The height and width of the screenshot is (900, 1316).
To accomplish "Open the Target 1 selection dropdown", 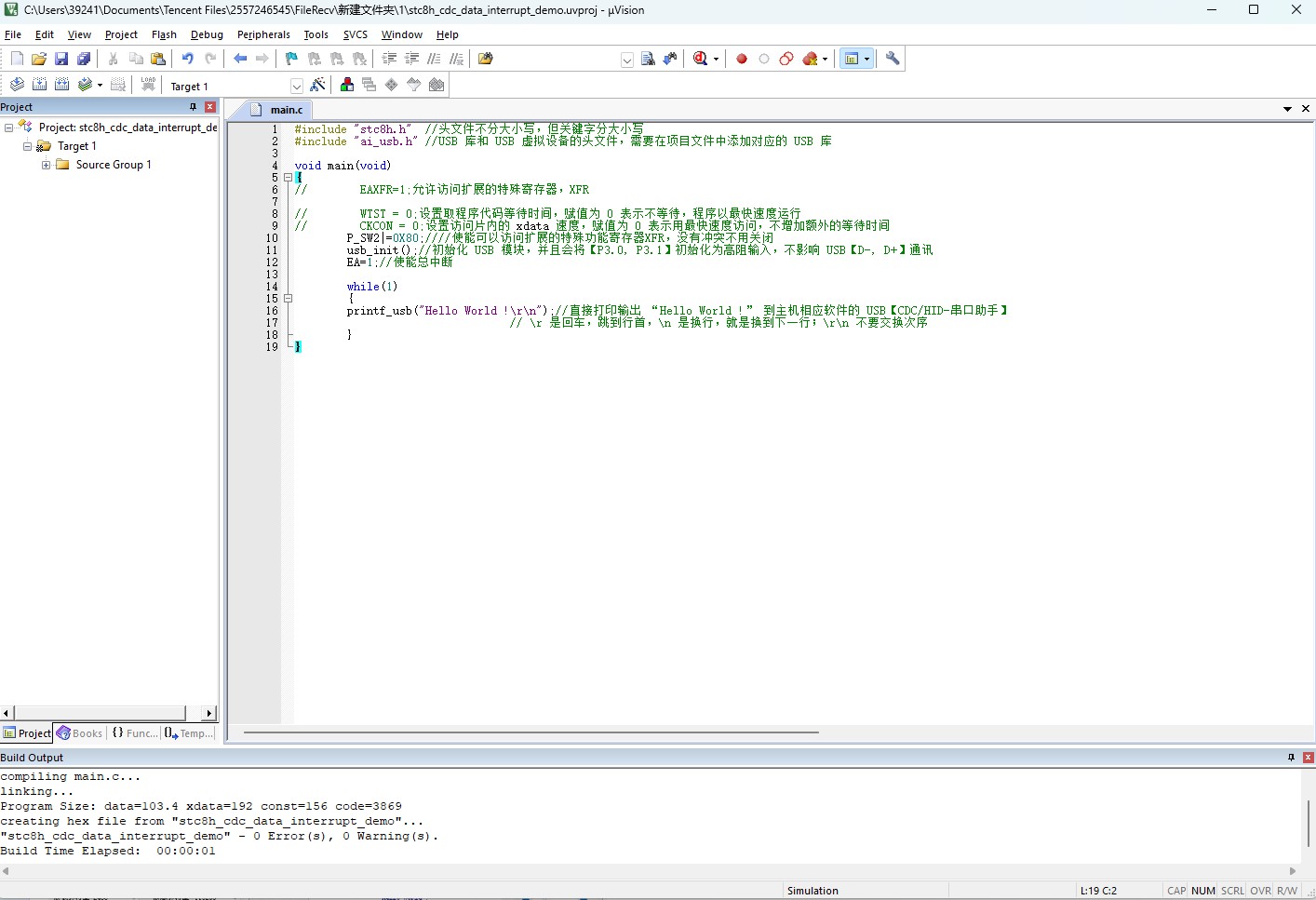I will tap(297, 86).
